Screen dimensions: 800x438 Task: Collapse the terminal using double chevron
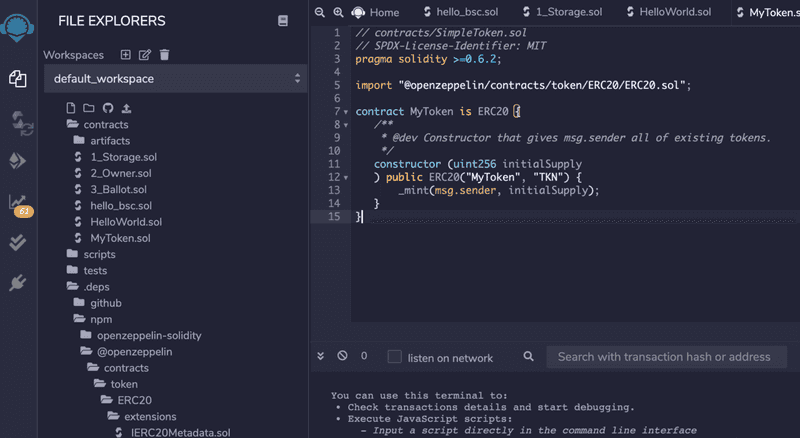tap(321, 356)
